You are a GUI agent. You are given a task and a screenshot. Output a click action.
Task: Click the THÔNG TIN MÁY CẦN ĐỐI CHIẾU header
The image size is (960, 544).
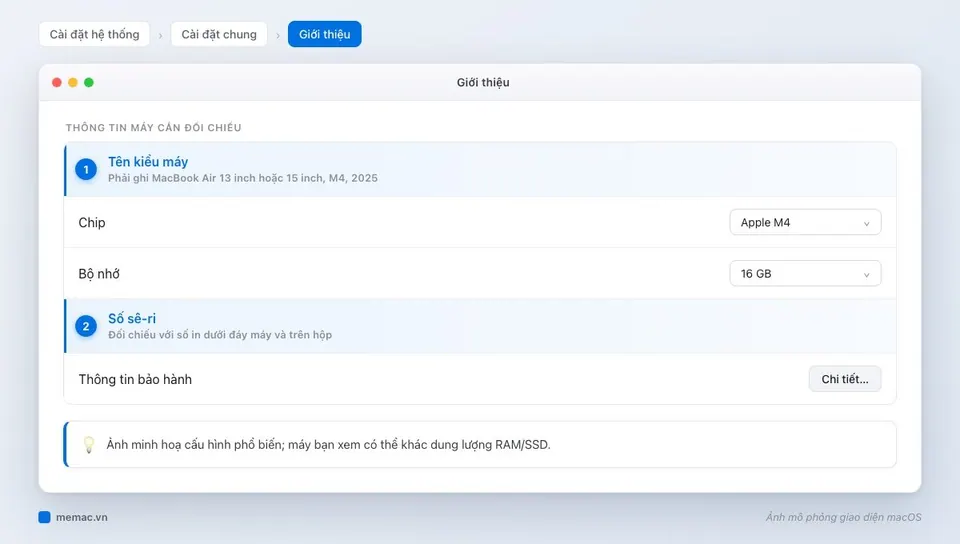point(154,127)
